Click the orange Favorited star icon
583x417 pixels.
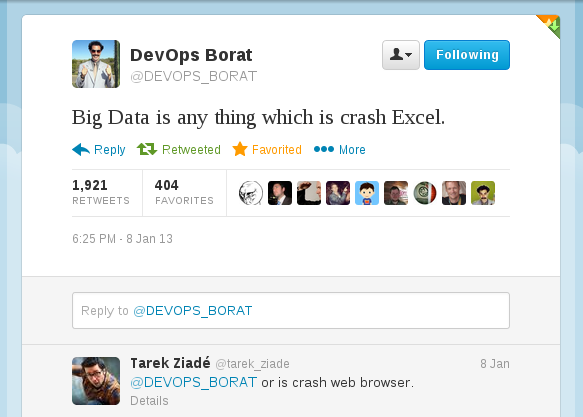click(240, 149)
